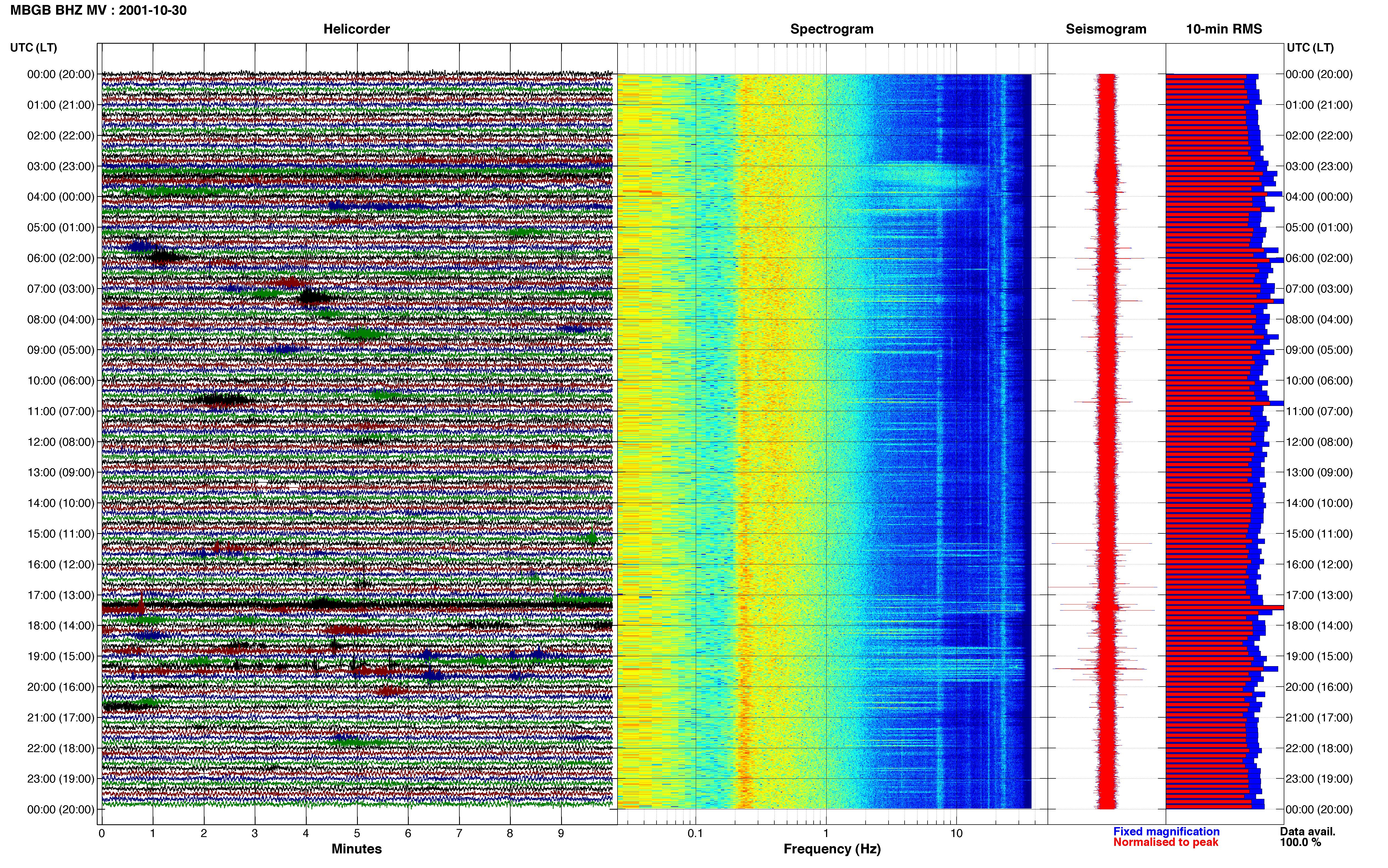Viewport: 1388px width, 868px height.
Task: Click '03:00 (23:00)' on the Helicorder time axis
Action: [x=61, y=166]
